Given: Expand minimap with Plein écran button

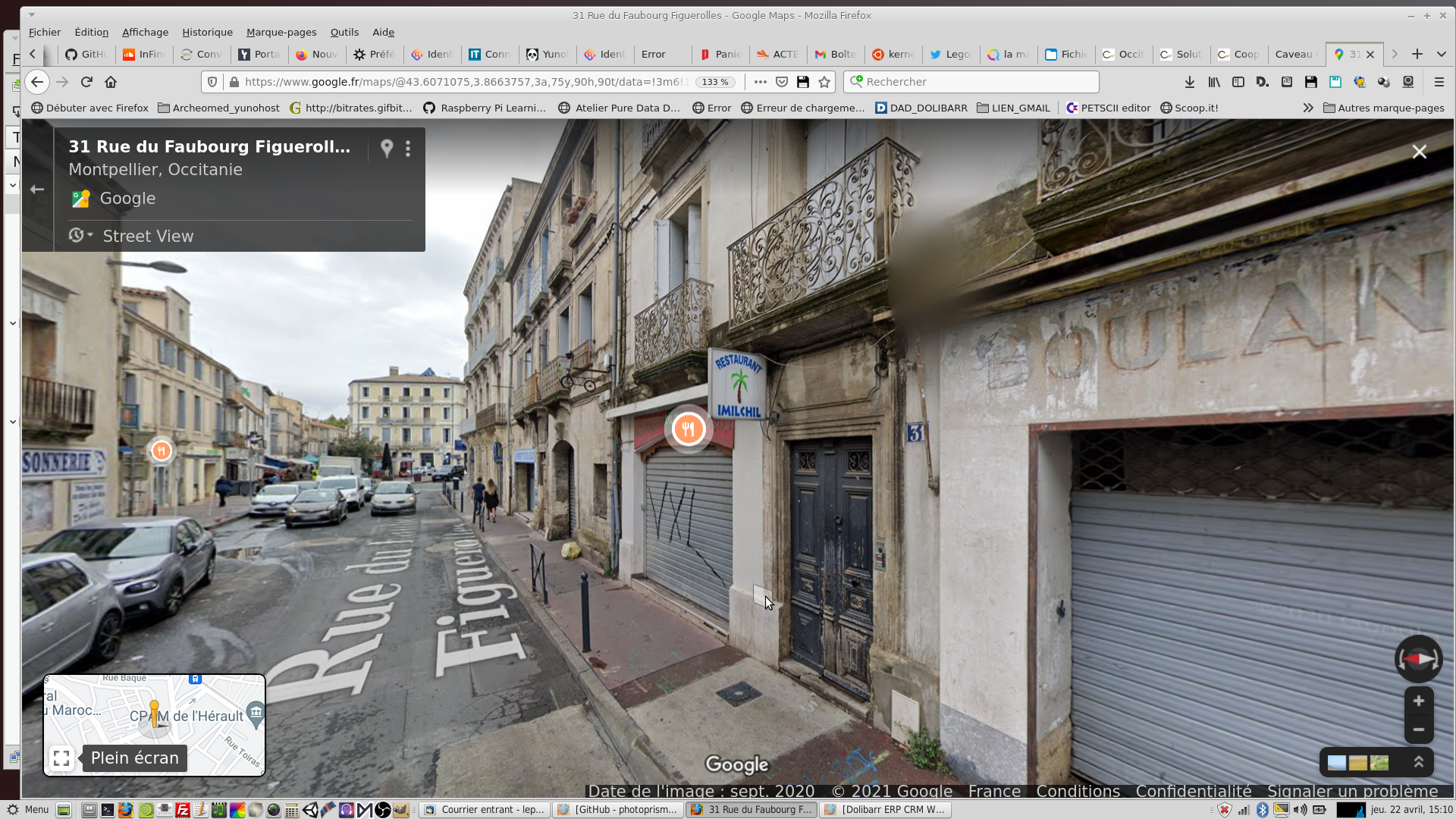Looking at the screenshot, I should coord(62,758).
